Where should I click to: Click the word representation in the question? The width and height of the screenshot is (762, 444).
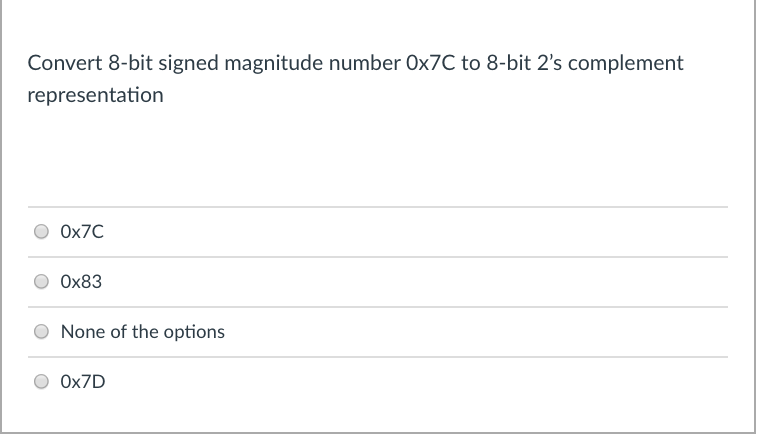pos(95,95)
